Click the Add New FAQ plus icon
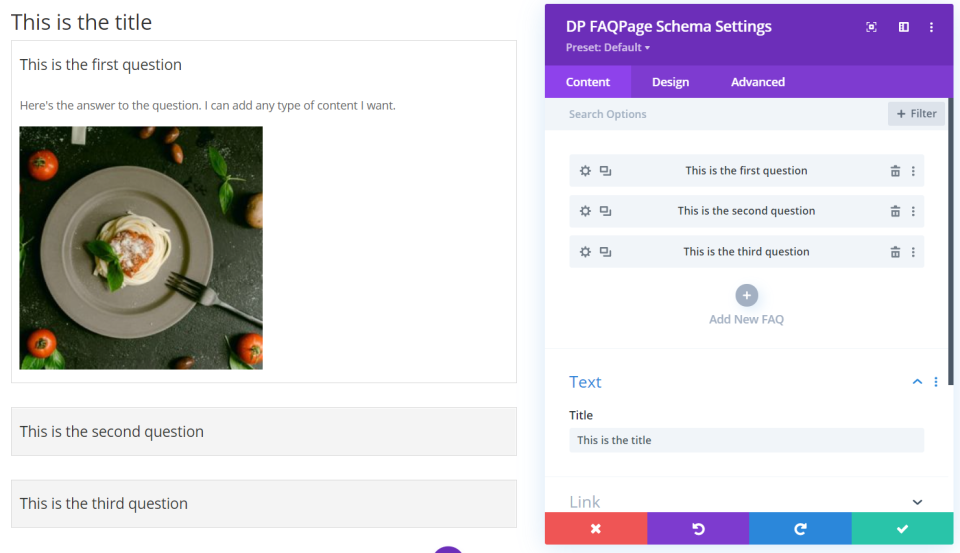This screenshot has height=553, width=960. pyautogui.click(x=746, y=295)
